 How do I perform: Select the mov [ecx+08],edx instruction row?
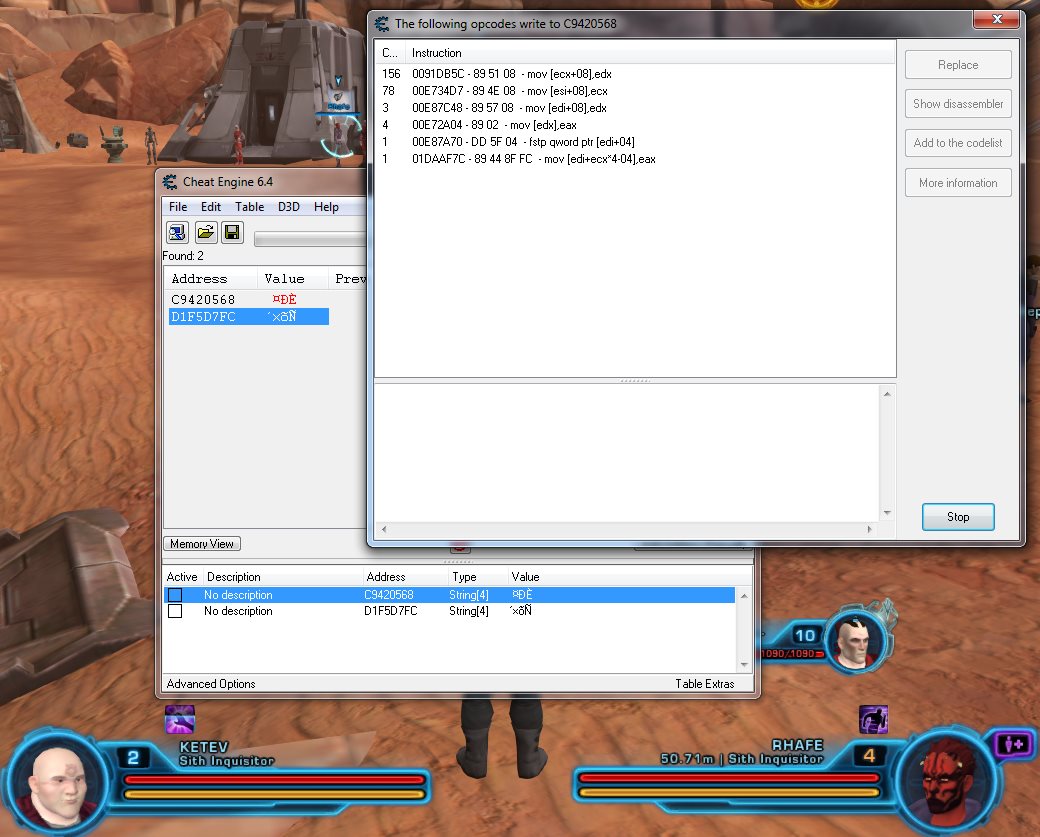[x=508, y=73]
